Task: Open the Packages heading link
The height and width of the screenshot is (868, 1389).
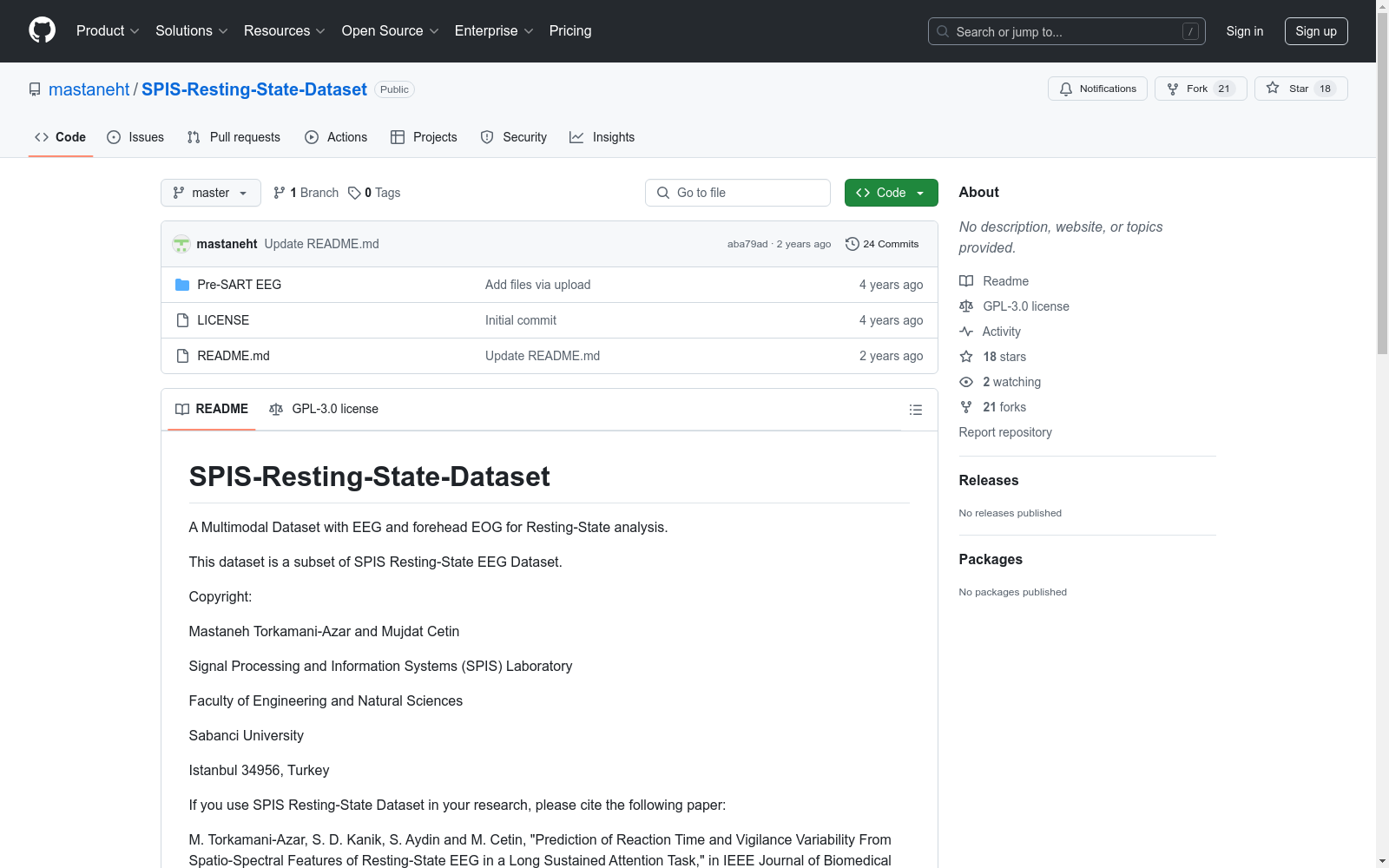Action: pos(991,559)
